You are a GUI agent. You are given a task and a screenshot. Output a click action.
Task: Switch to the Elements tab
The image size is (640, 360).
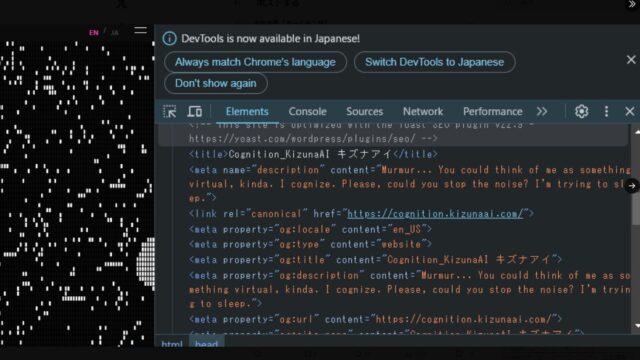point(247,111)
